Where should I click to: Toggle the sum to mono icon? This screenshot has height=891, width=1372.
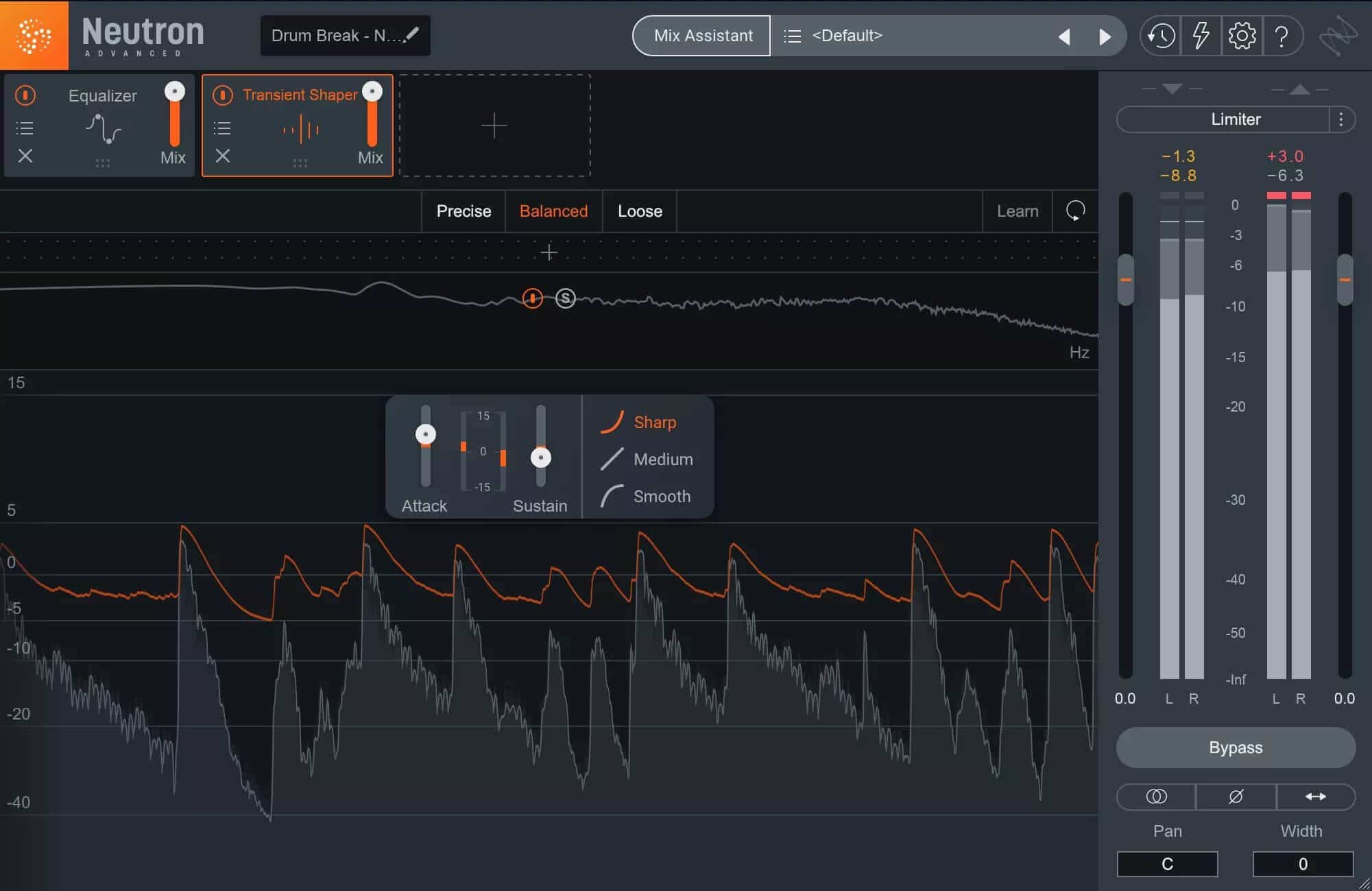pos(1156,796)
